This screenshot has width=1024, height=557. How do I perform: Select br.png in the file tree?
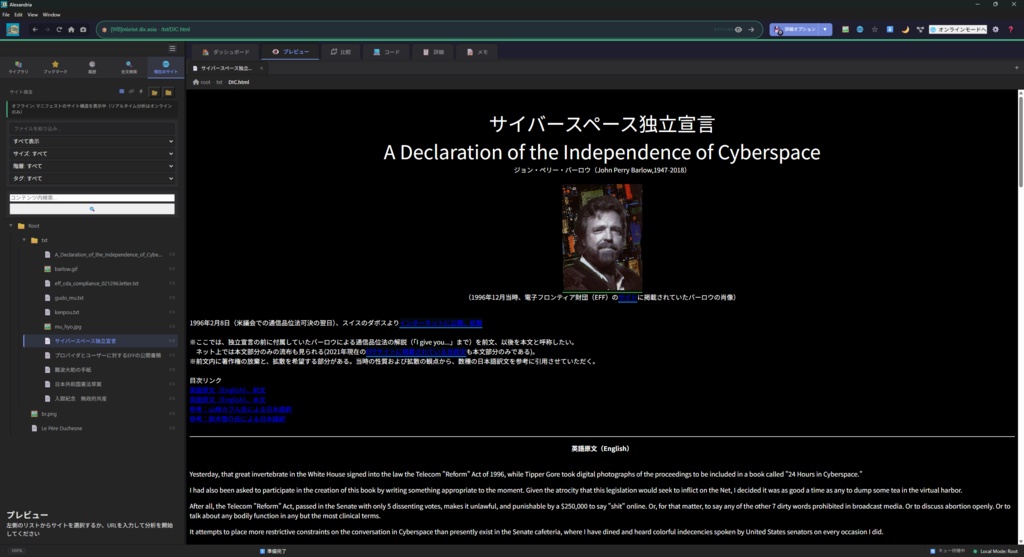pyautogui.click(x=48, y=414)
